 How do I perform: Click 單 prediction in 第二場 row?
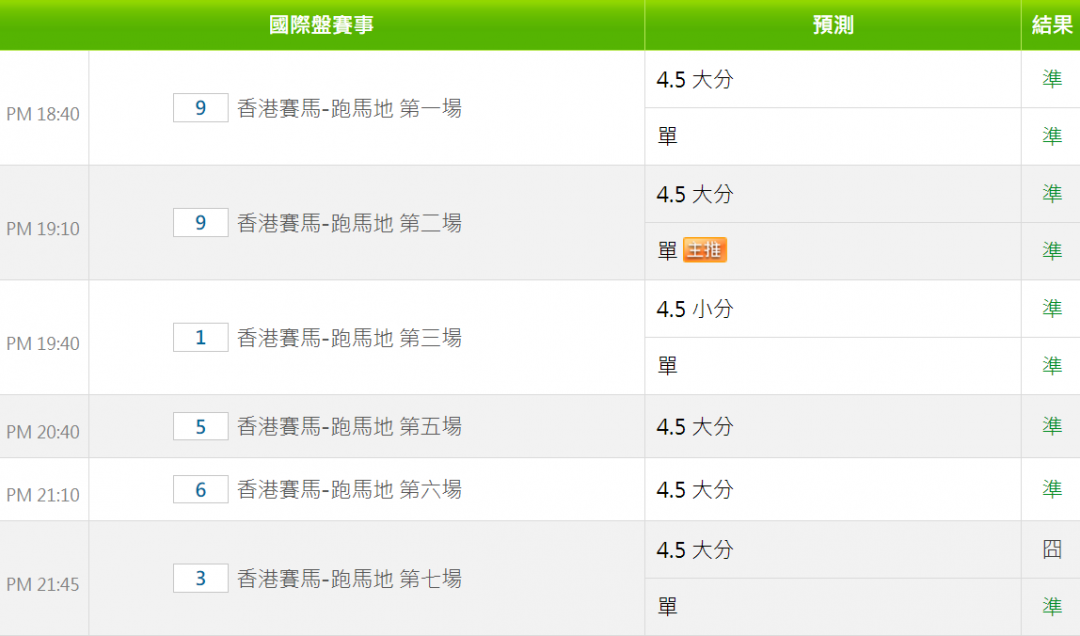pyautogui.click(x=667, y=251)
